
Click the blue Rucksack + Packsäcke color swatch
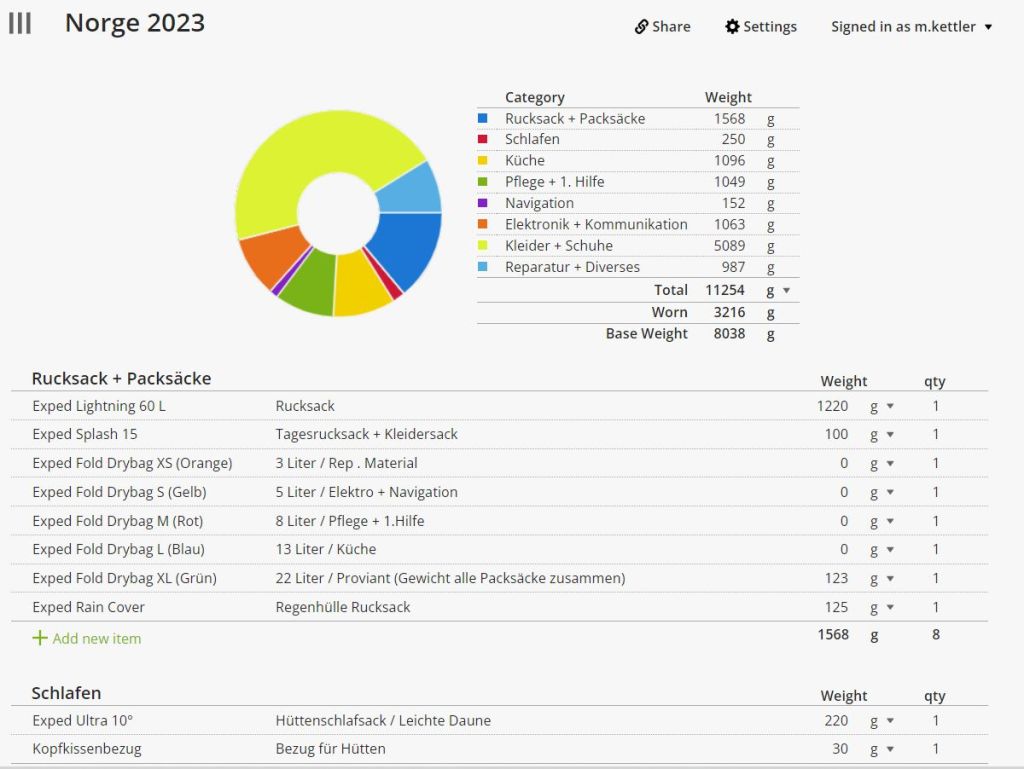coord(483,118)
